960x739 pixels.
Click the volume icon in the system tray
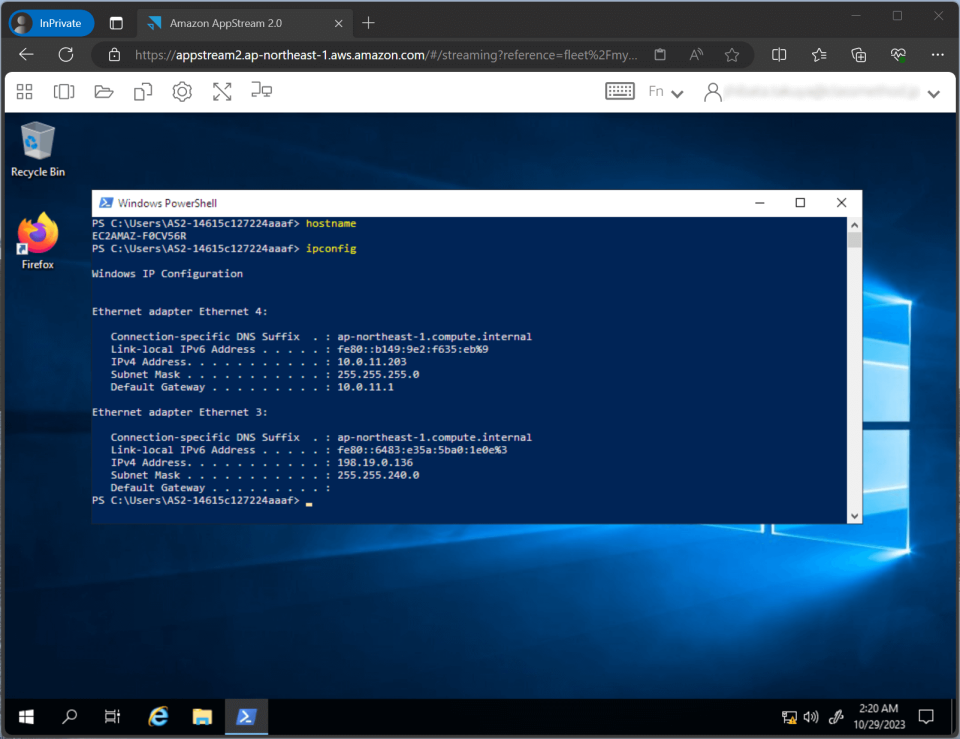coord(811,717)
